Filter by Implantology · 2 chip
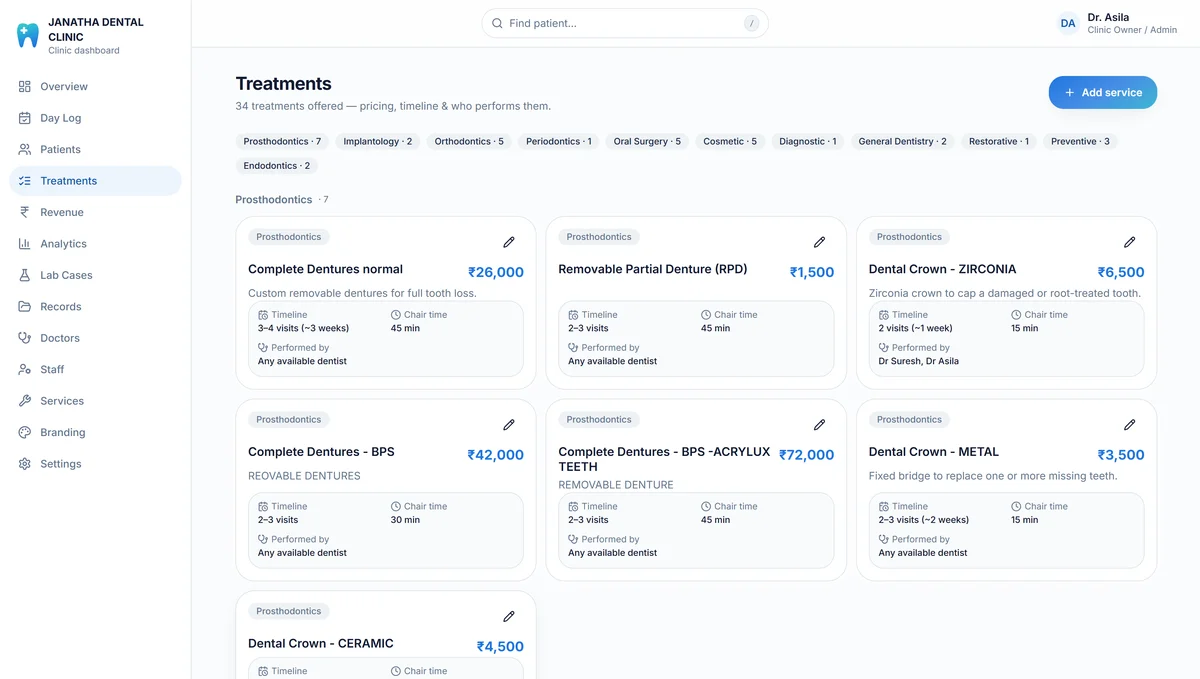This screenshot has height=679, width=1200. click(x=378, y=142)
